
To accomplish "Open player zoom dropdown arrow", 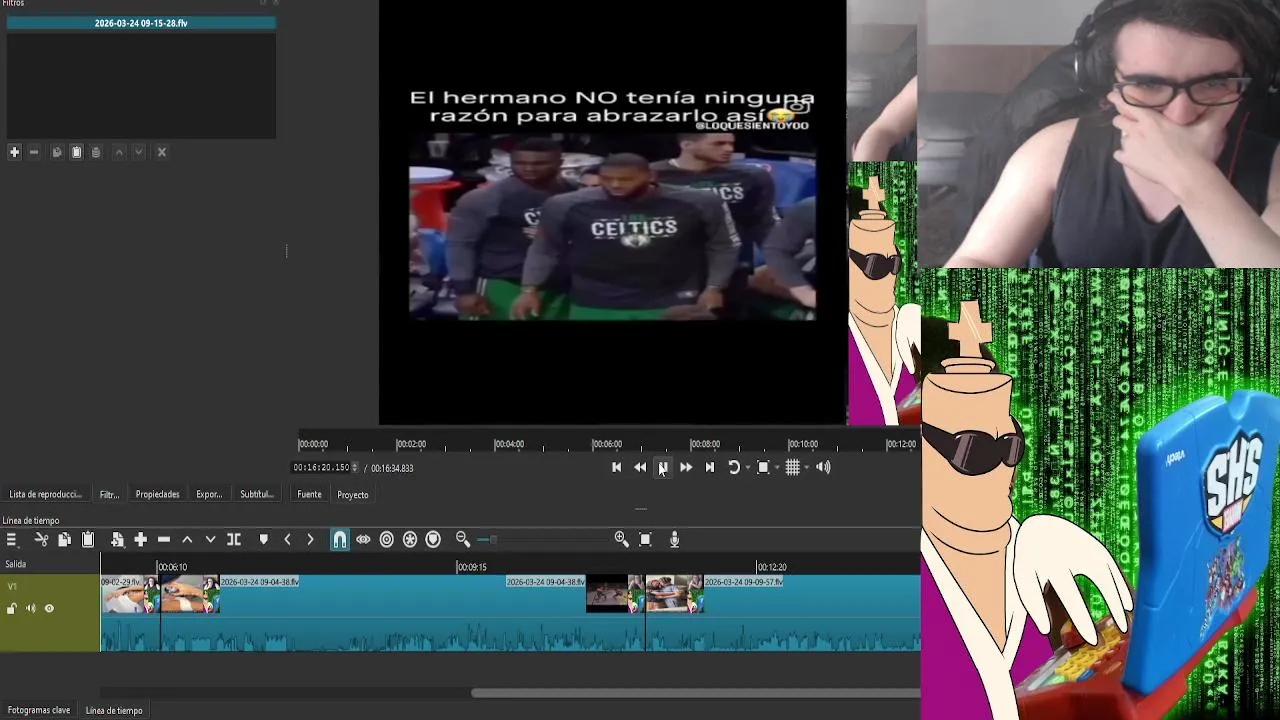I will [776, 468].
